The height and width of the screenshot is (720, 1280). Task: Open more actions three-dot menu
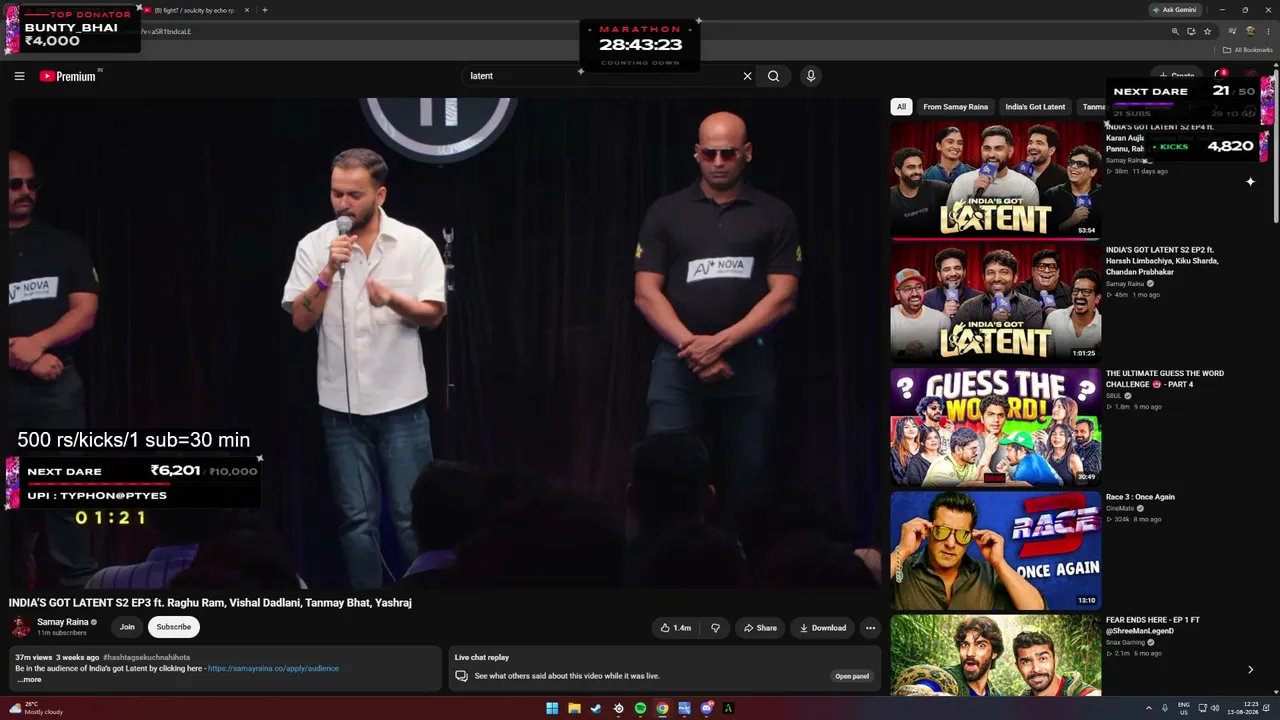point(870,628)
